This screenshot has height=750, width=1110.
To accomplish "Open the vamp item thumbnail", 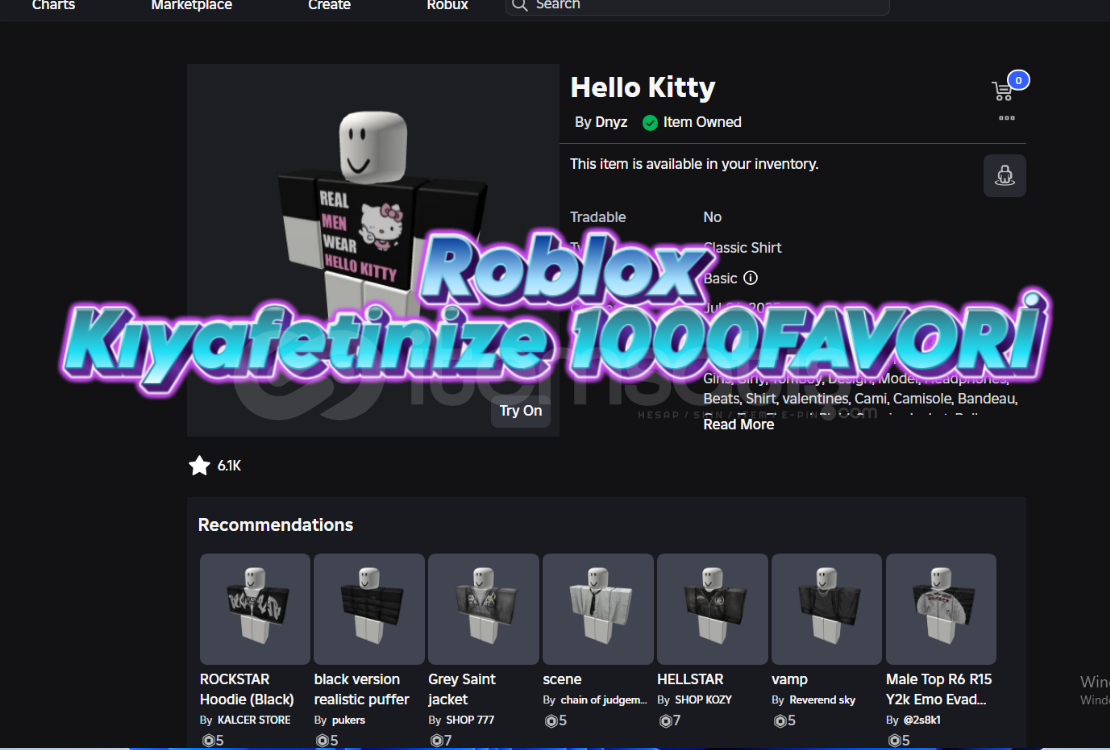I will point(827,609).
